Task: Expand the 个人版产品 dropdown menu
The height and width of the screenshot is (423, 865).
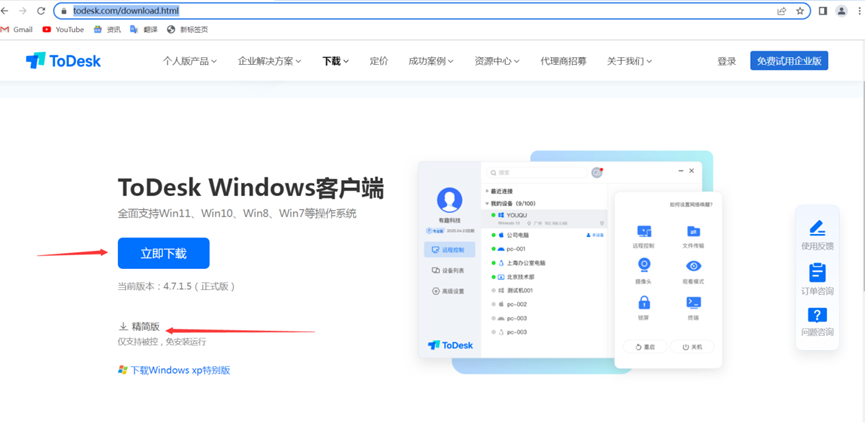Action: pos(189,61)
